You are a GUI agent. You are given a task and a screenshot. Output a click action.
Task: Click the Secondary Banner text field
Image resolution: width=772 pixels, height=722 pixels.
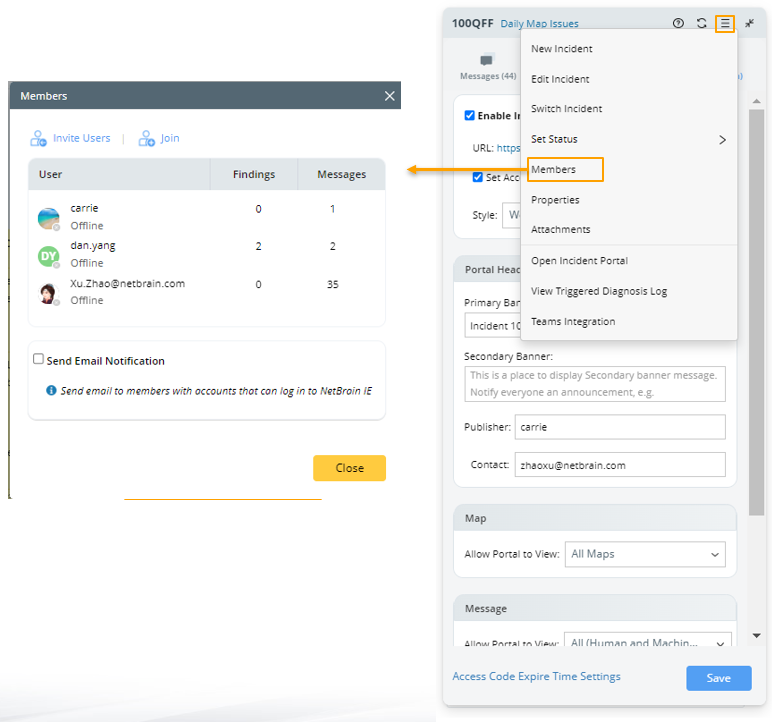[595, 384]
